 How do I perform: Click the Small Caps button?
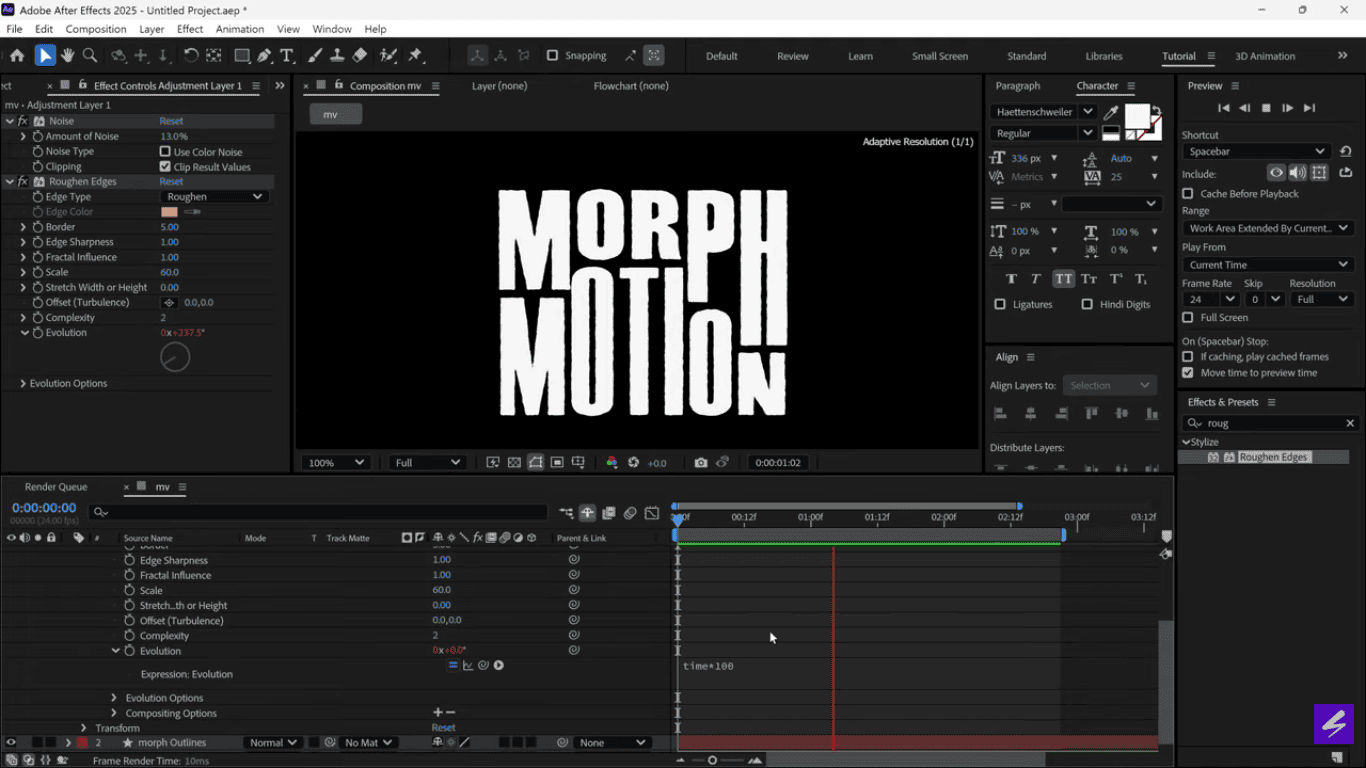(1089, 279)
